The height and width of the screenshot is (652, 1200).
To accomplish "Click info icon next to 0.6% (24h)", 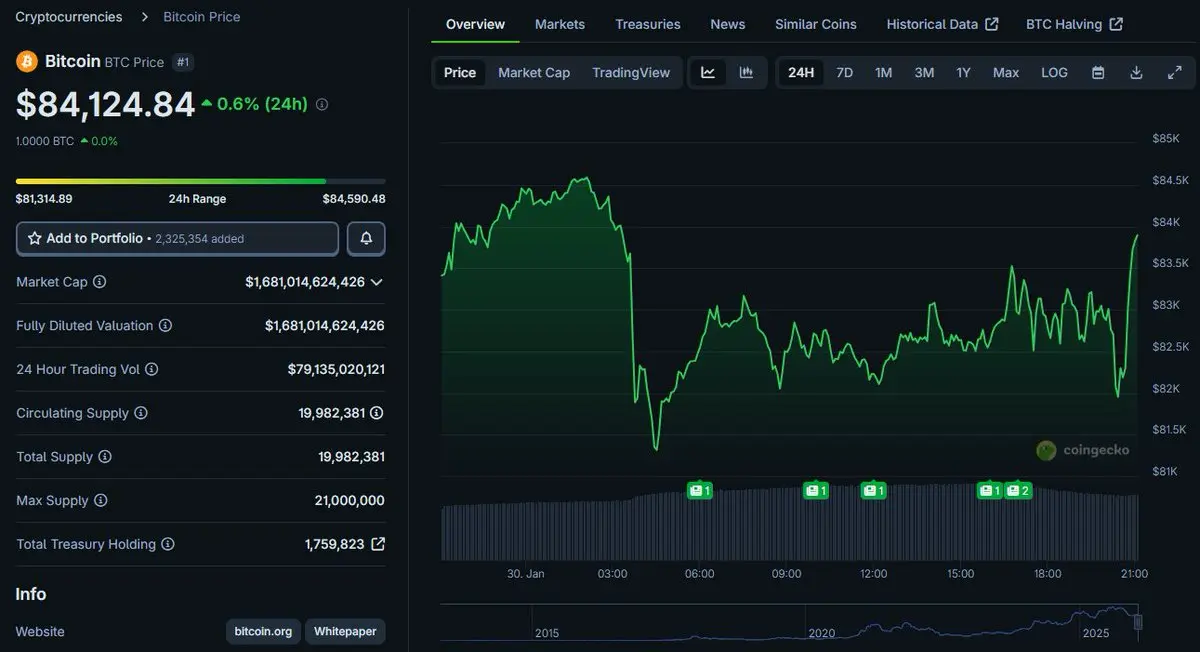I will pos(321,104).
